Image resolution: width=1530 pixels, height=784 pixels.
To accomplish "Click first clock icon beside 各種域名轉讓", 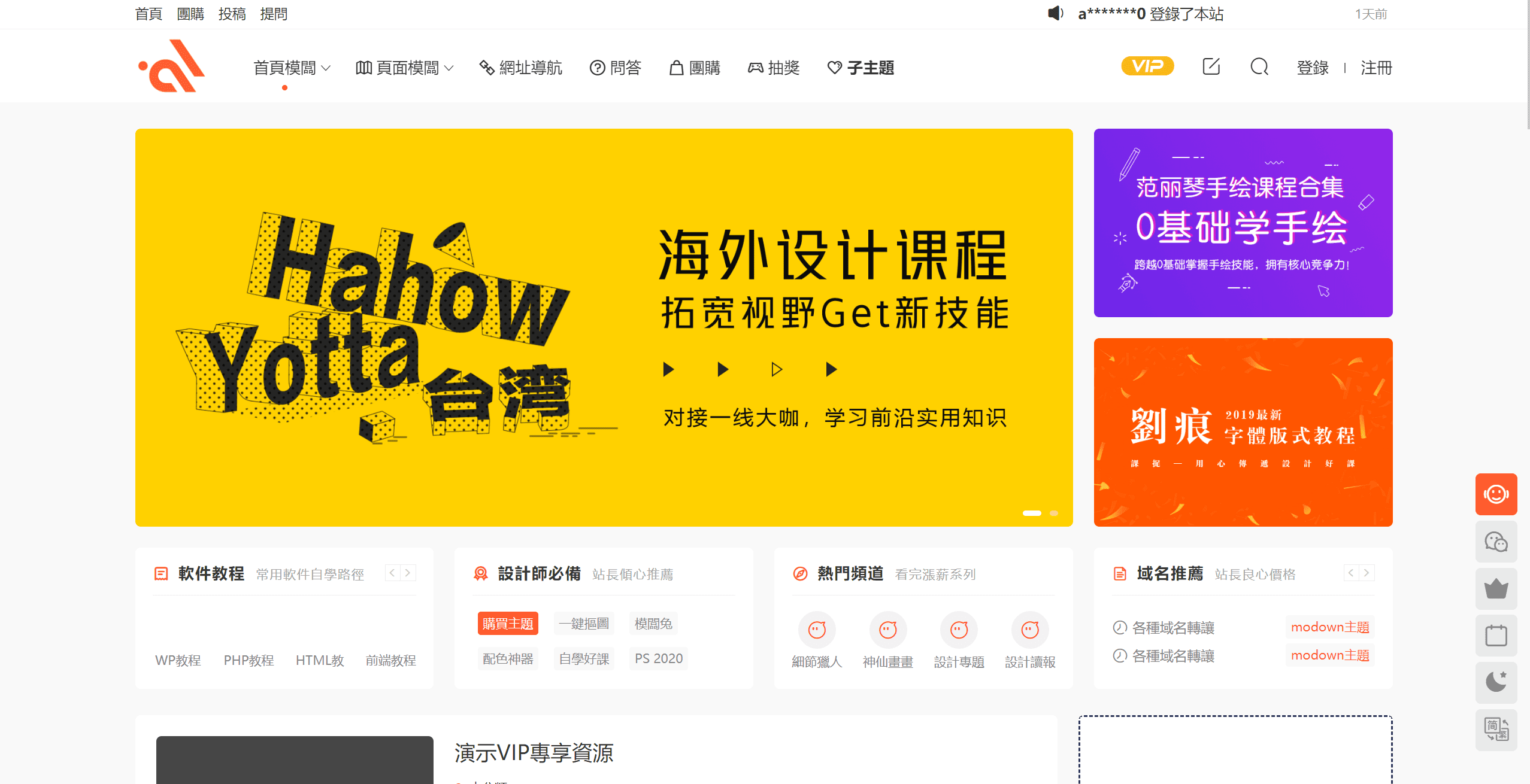I will point(1120,627).
